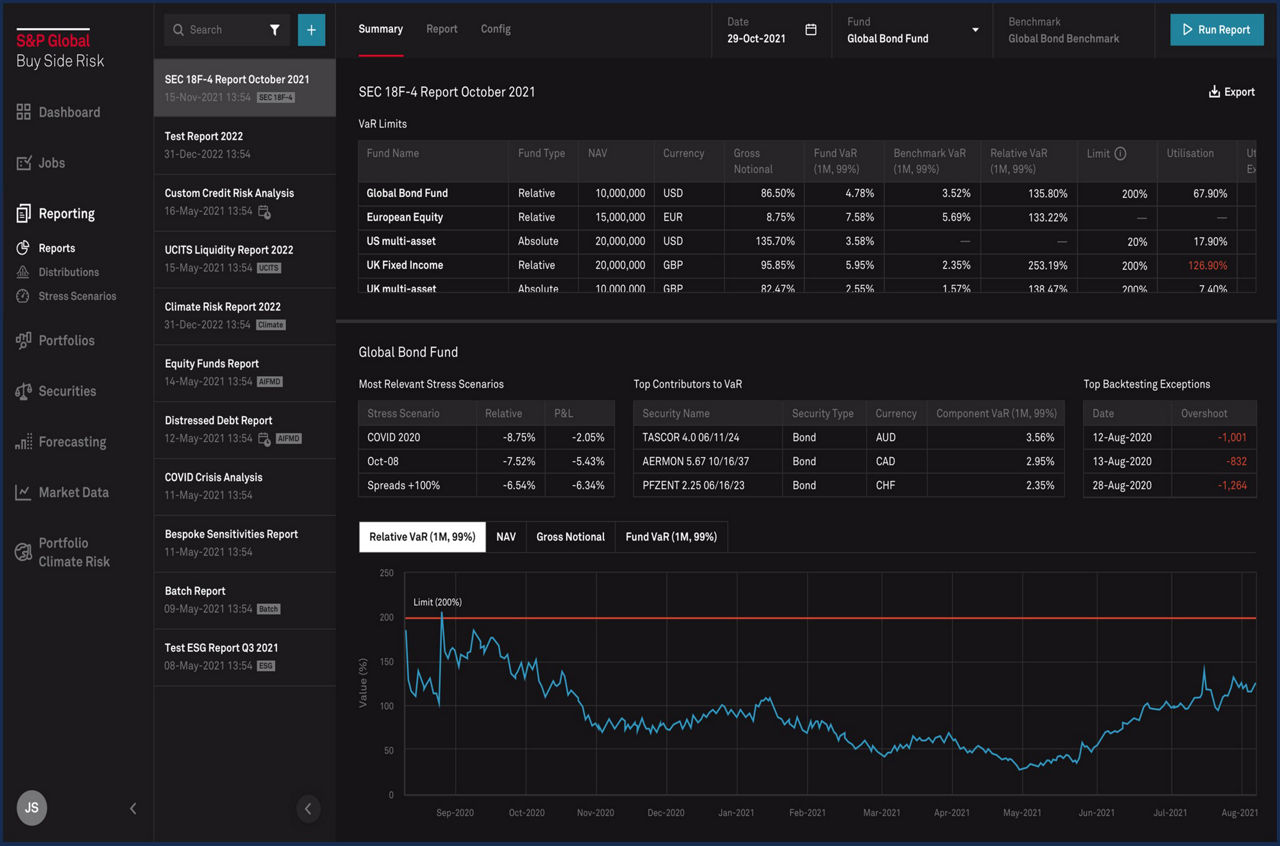Open the Market Data chart icon
The height and width of the screenshot is (846, 1280).
[23, 492]
